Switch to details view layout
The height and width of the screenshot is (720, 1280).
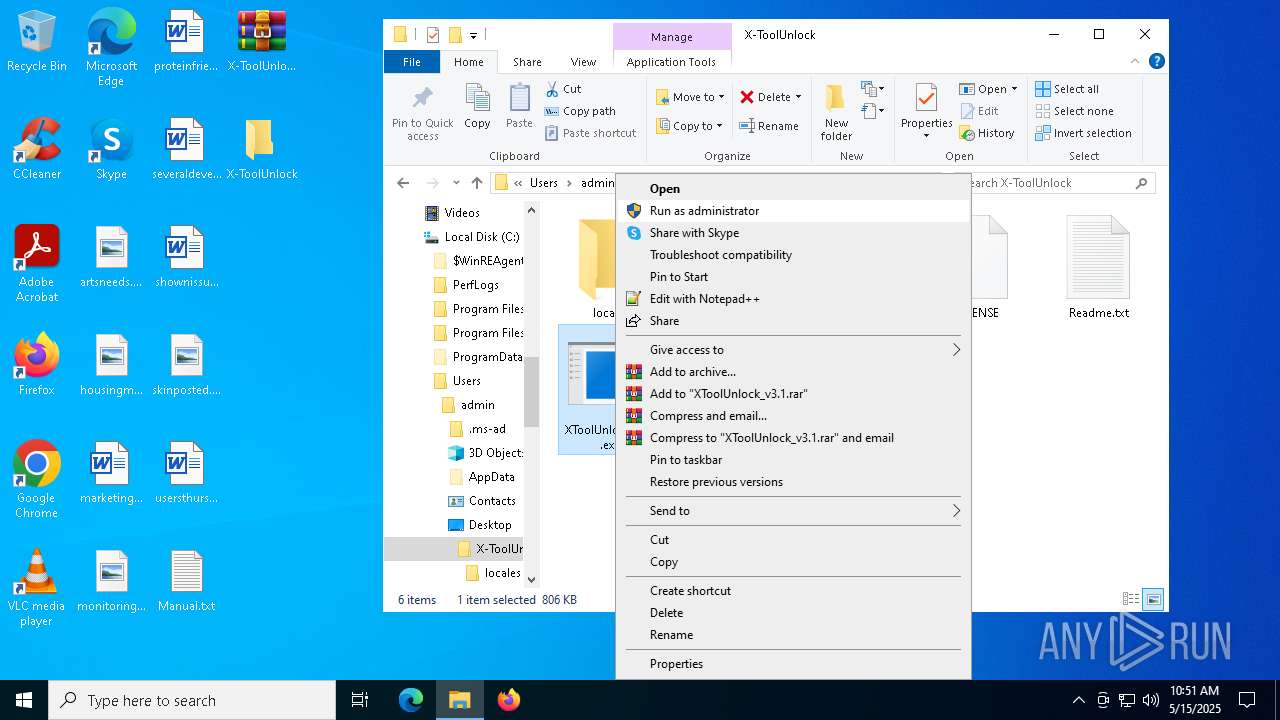pos(1131,600)
